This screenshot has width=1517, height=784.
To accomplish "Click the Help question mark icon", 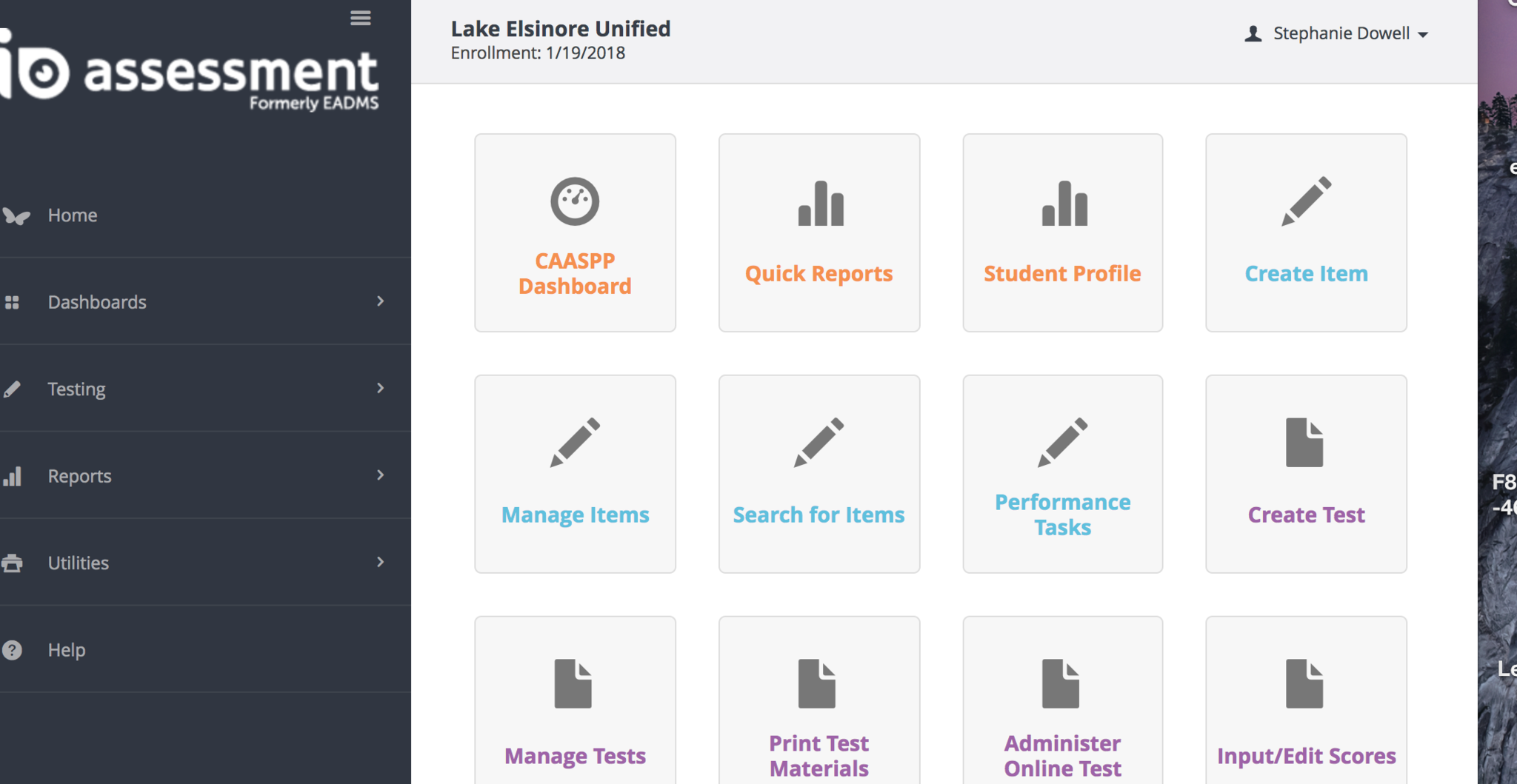I will (x=13, y=650).
